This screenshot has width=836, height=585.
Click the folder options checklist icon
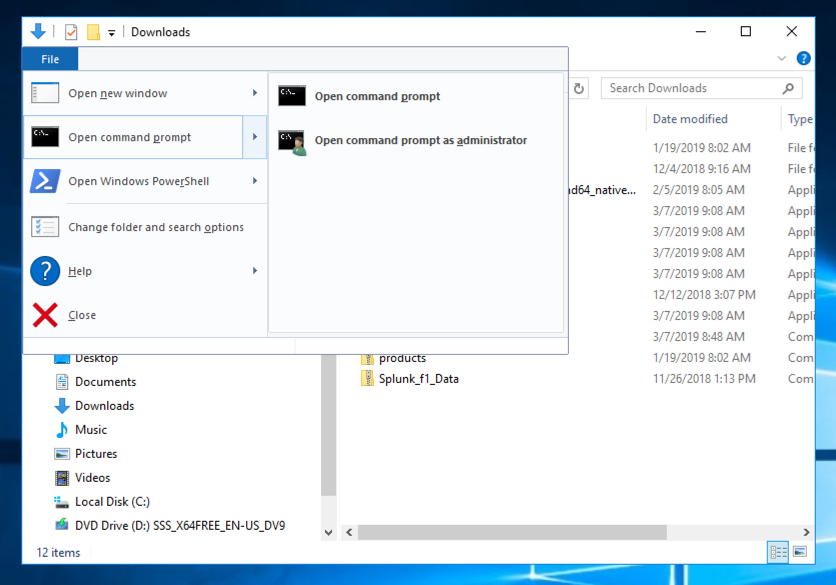[x=45, y=227]
